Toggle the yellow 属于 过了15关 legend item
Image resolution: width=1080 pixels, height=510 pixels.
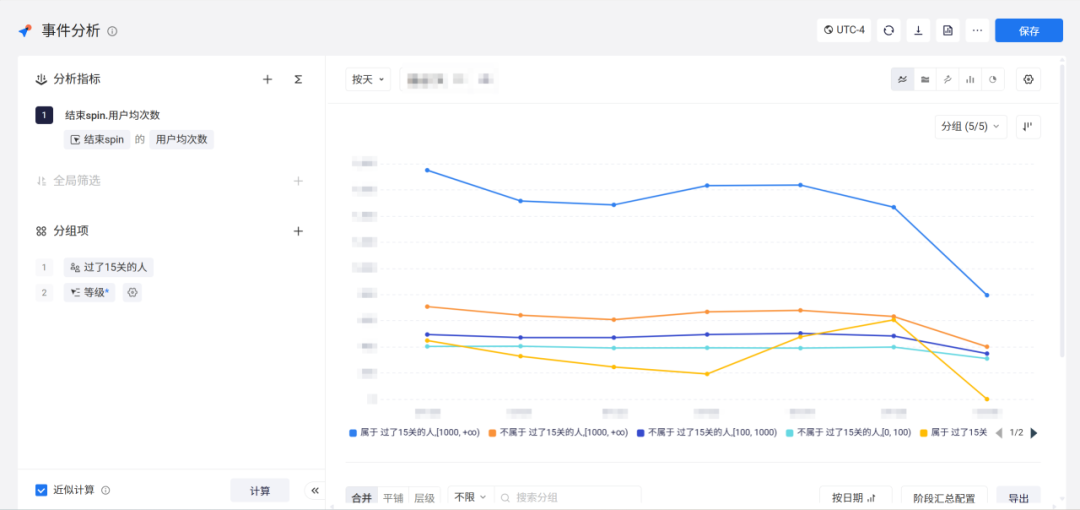click(x=954, y=433)
